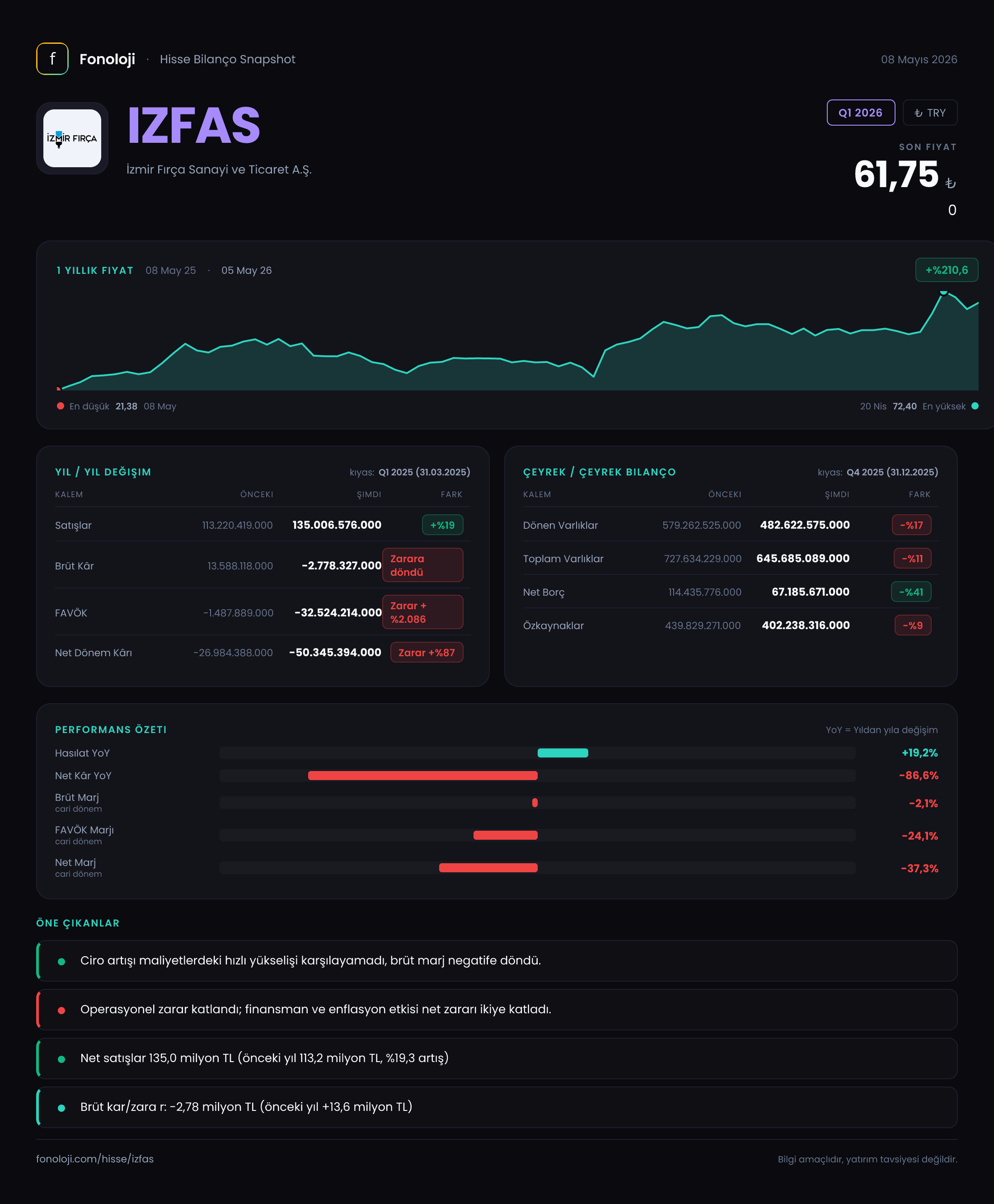Click the '1 YILLIK FIYAT' chart heading
The height and width of the screenshot is (1204, 994).
pos(94,270)
